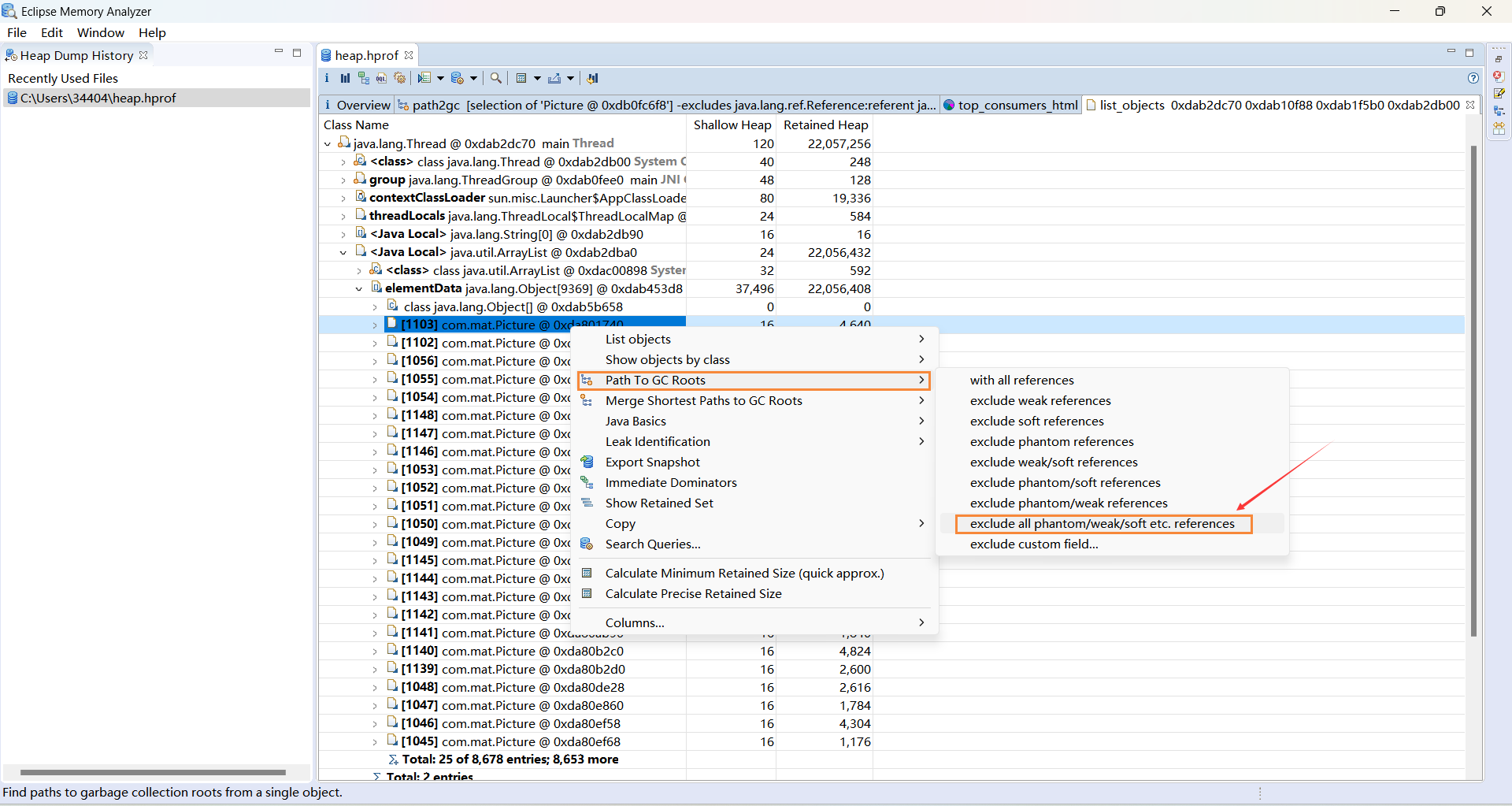The image size is (1512, 806).
Task: Expand the [1102] com.mat.Picture row
Action: tap(375, 344)
